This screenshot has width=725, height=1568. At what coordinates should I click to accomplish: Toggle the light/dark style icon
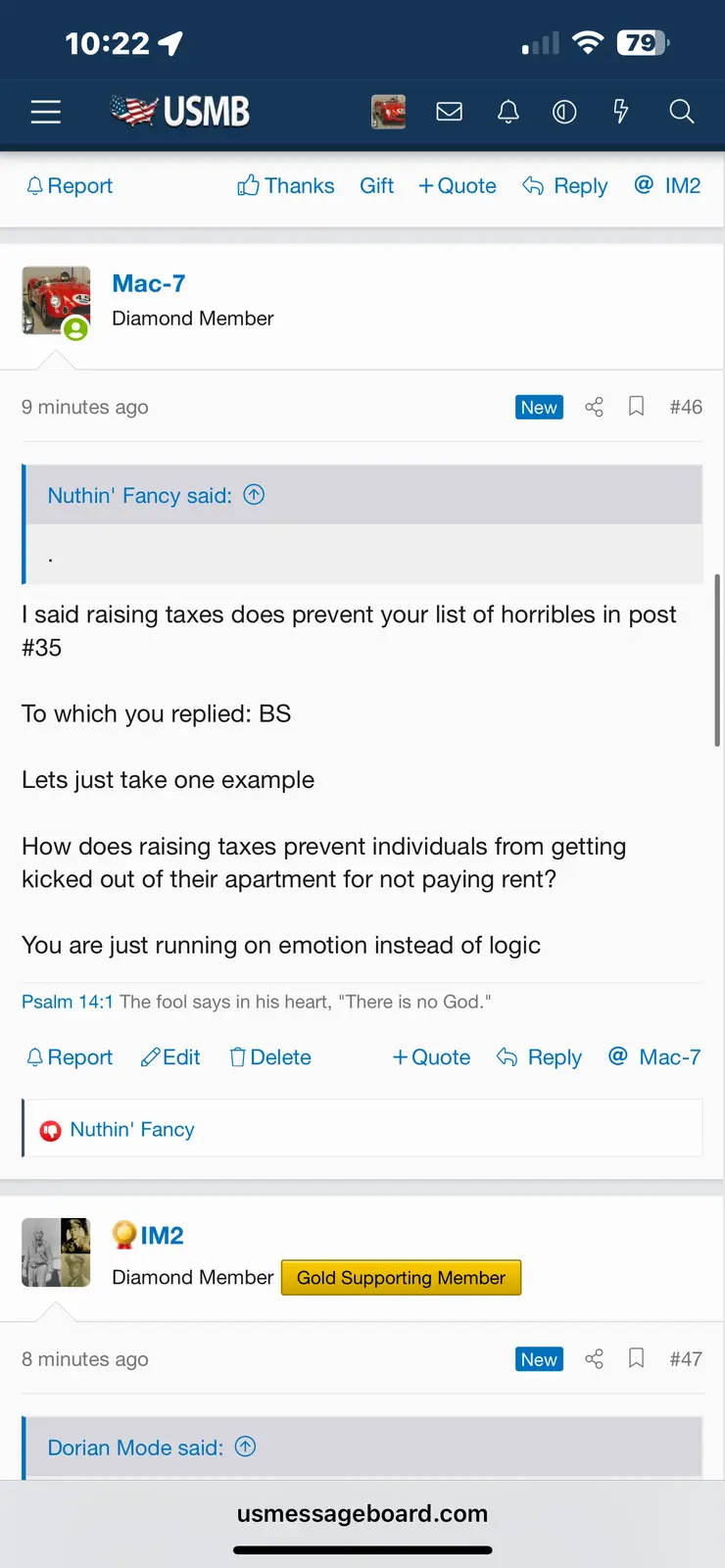(564, 112)
